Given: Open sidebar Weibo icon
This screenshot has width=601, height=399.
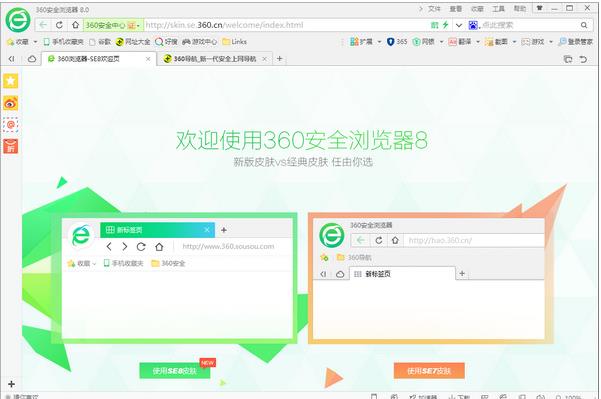Looking at the screenshot, I should tap(11, 103).
